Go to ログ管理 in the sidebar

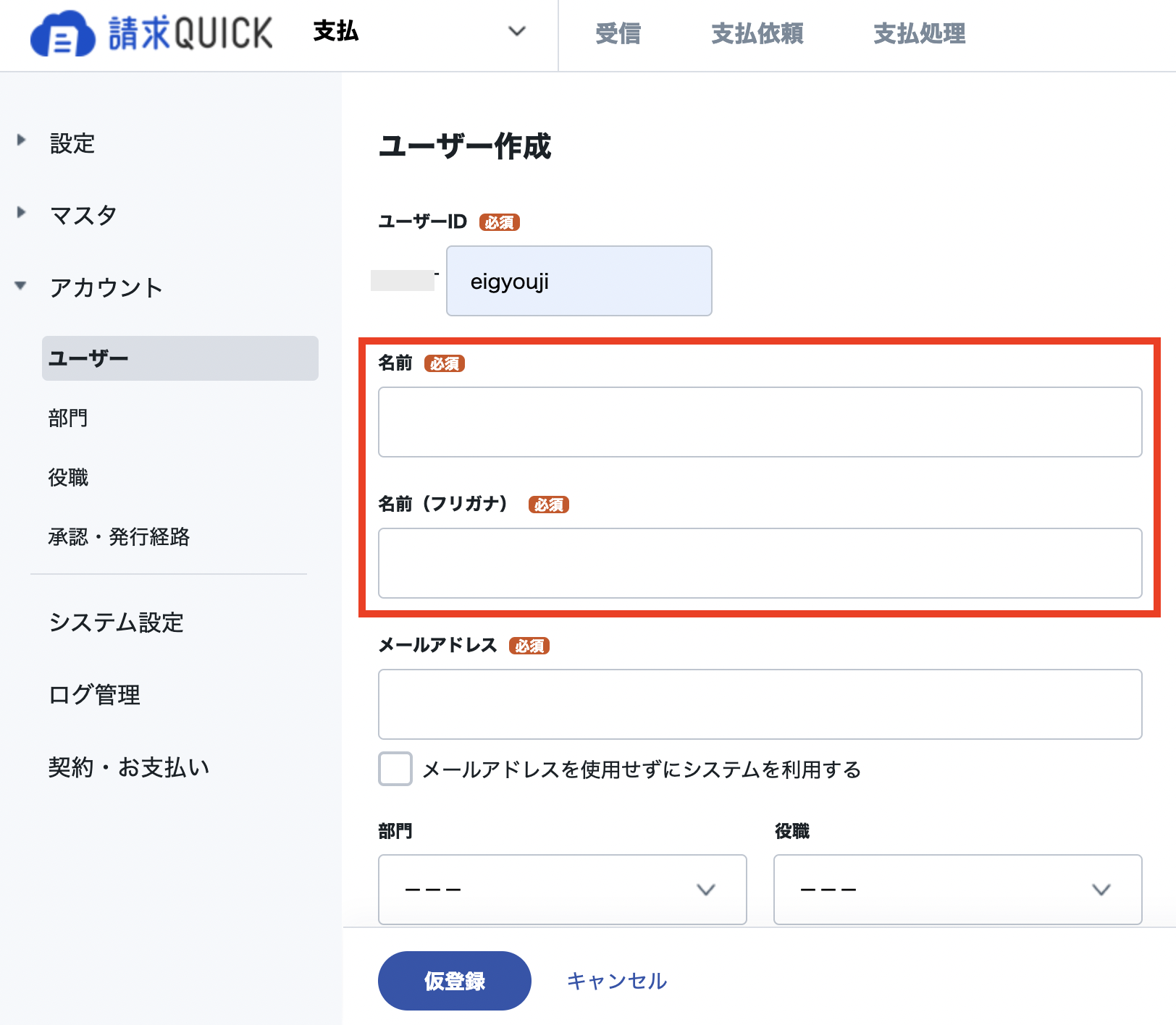coord(94,694)
